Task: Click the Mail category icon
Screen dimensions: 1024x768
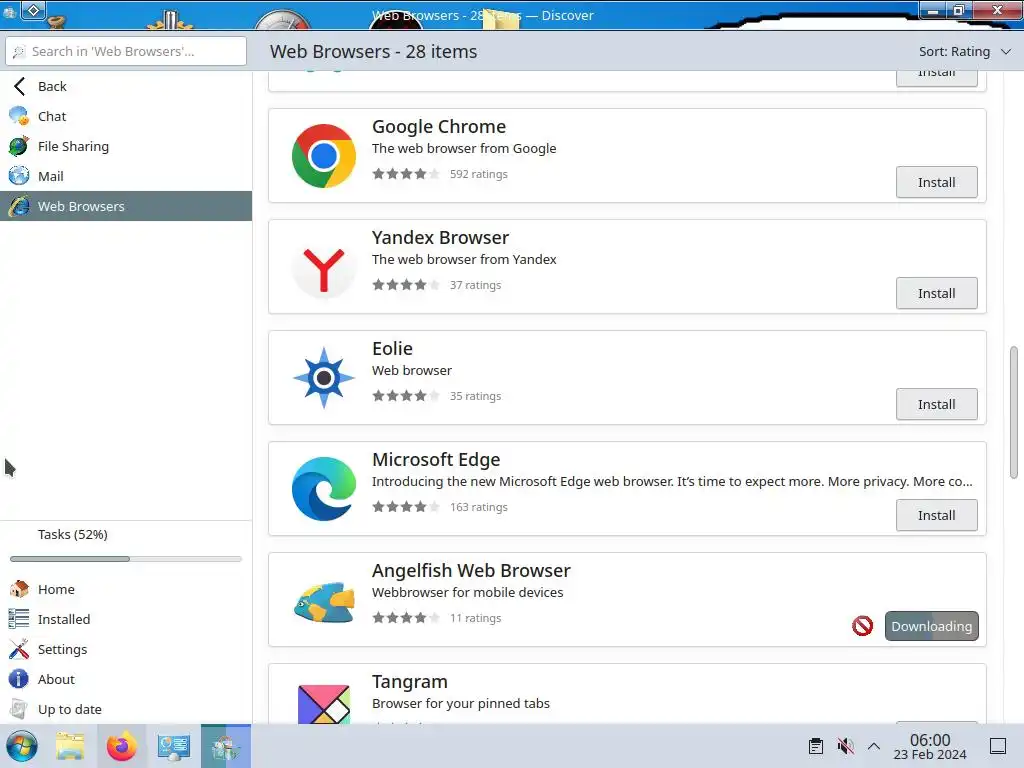Action: tap(19, 176)
